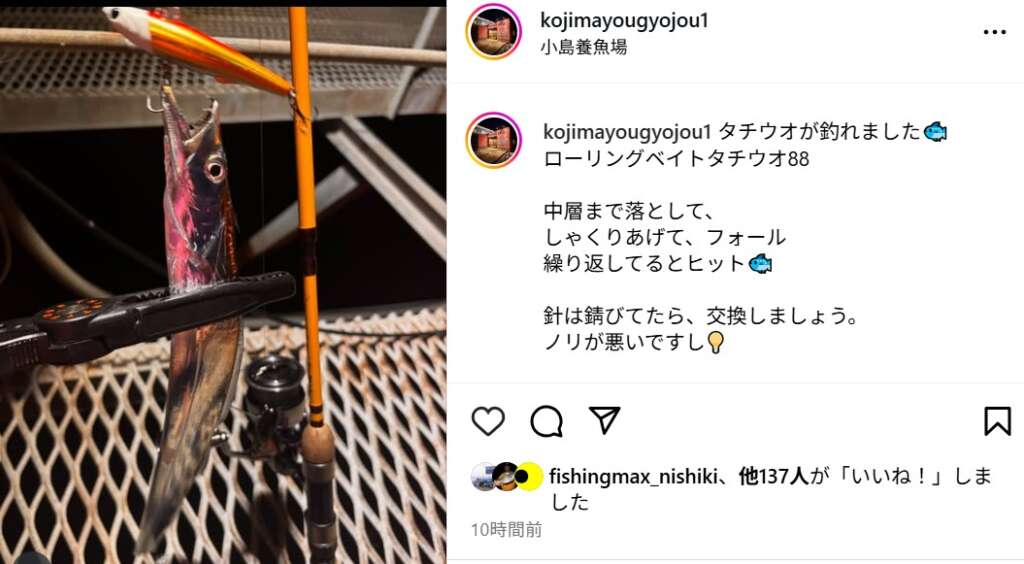Open the profile picture in the post header

(494, 31)
